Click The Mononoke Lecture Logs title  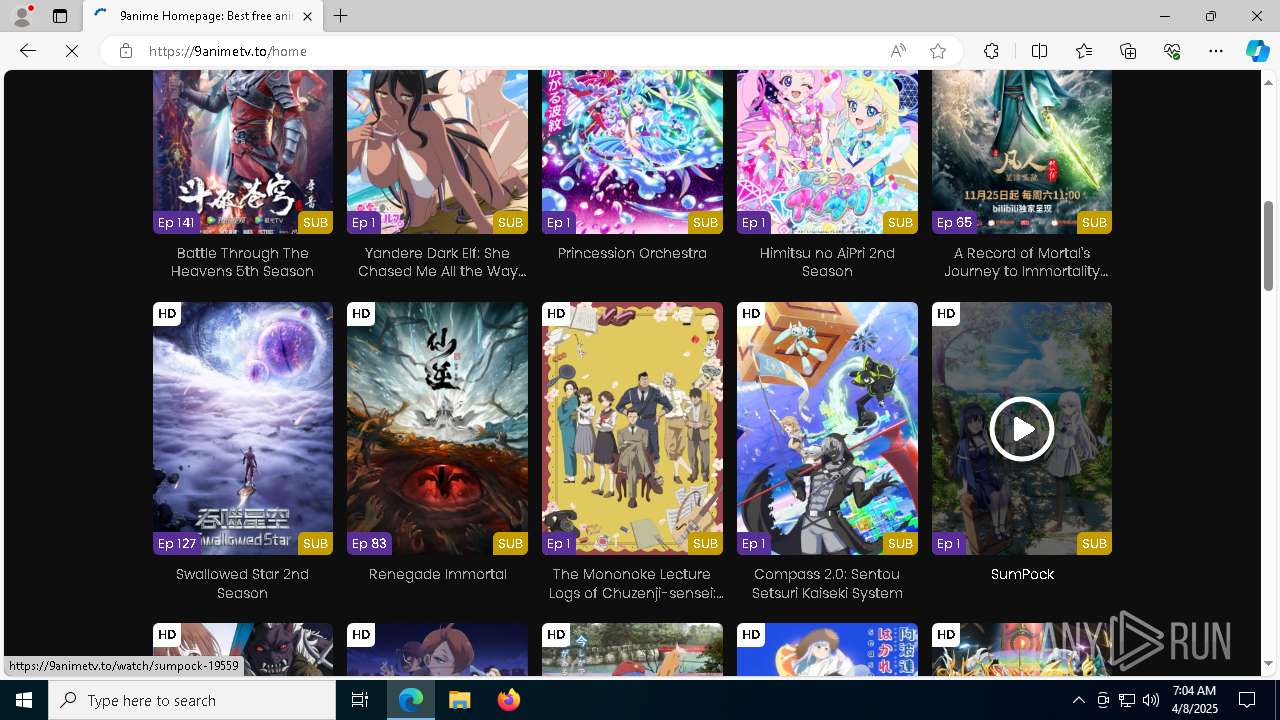tap(637, 583)
